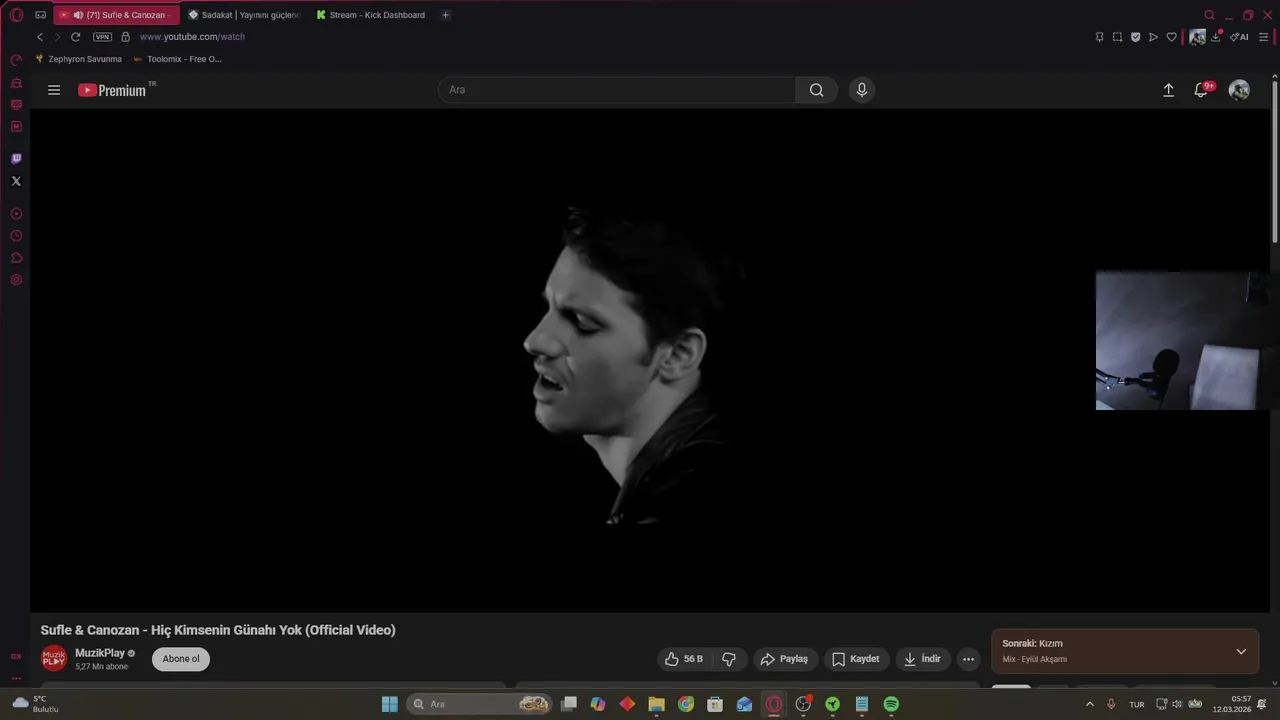Click the page vertical scrollbar thumb
The width and height of the screenshot is (1280, 720).
click(1274, 160)
